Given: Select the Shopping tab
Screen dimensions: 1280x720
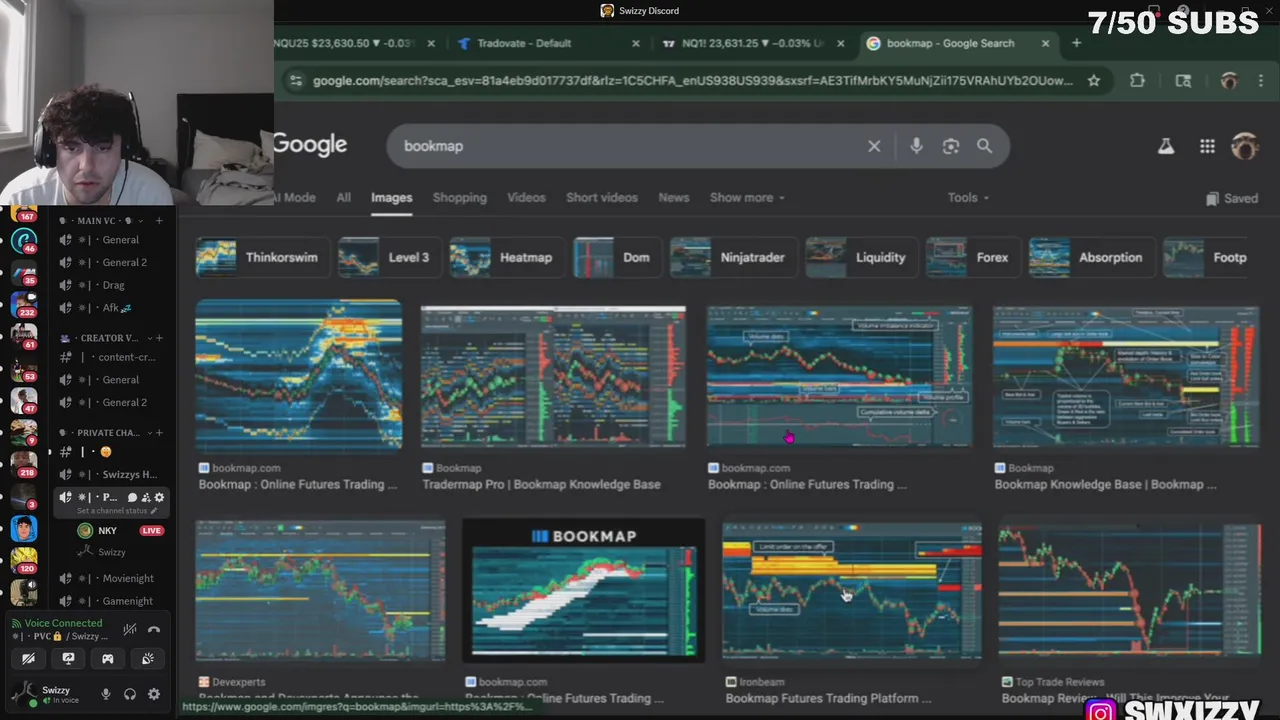Looking at the screenshot, I should tap(460, 198).
